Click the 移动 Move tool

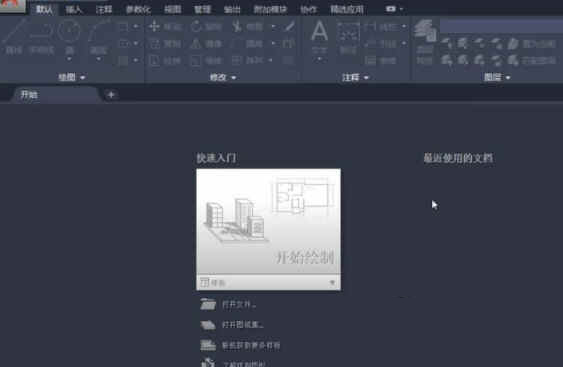[166, 26]
